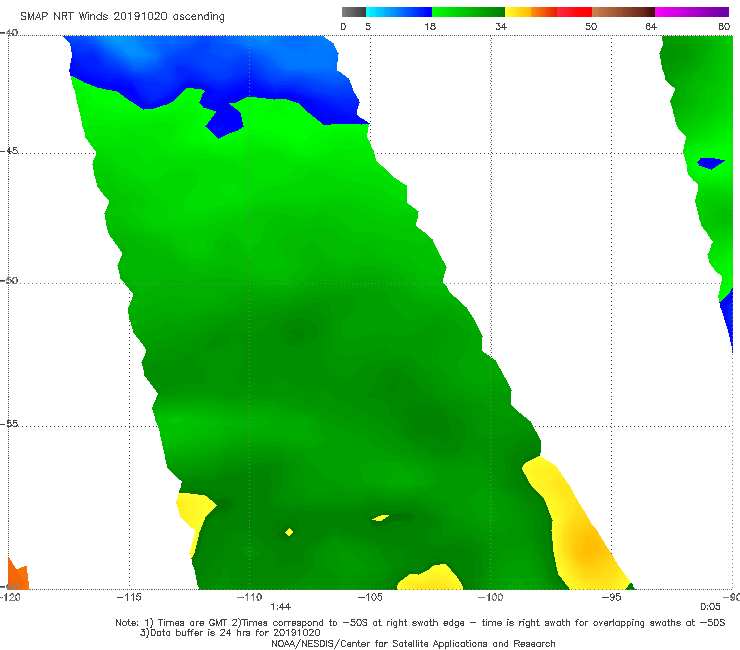Click the brown segment of the color bar
Image resolution: width=740 pixels, height=650 pixels.
[623, 12]
